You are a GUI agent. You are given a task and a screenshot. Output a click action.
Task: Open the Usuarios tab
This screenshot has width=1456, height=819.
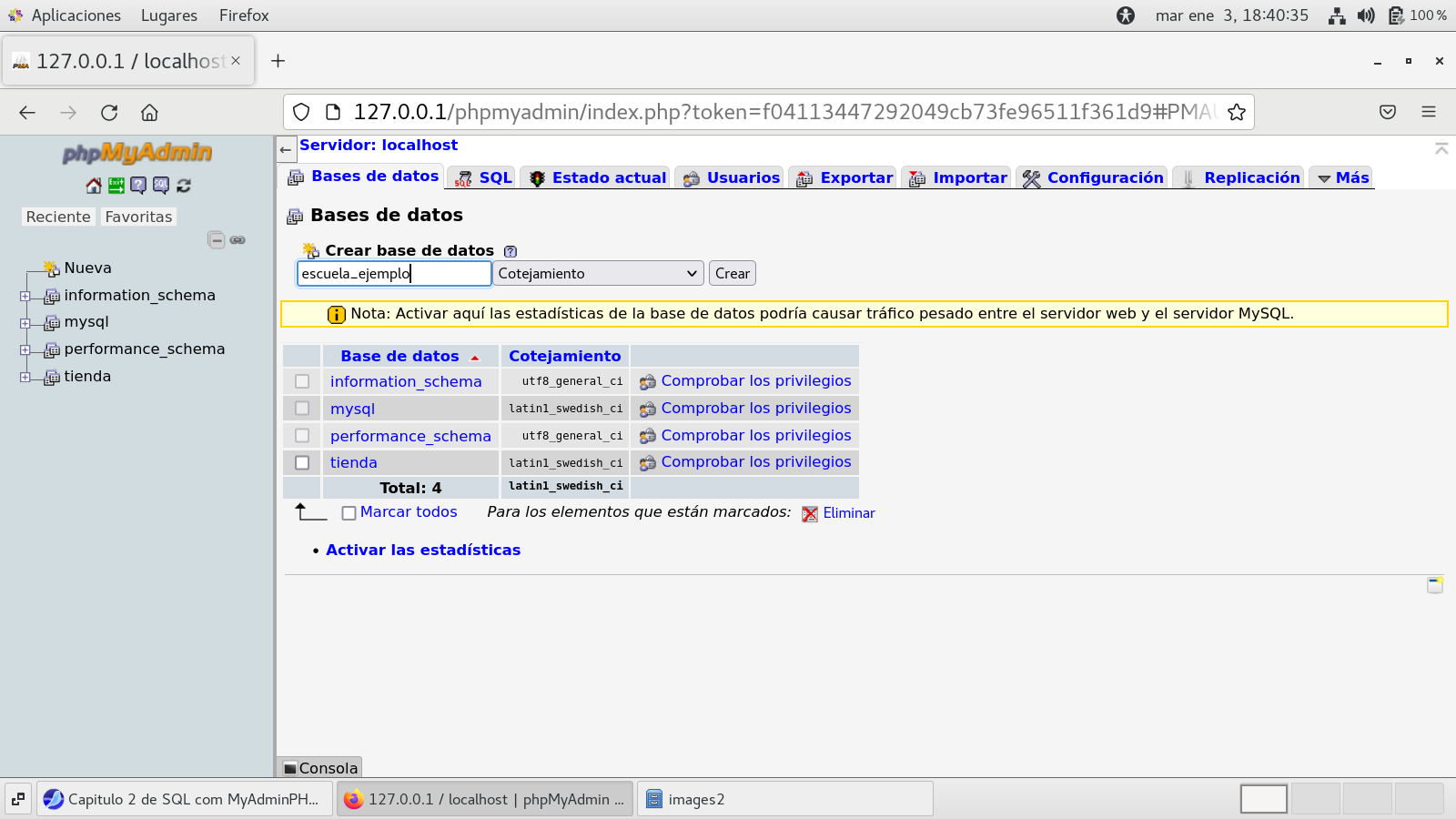coord(732,178)
